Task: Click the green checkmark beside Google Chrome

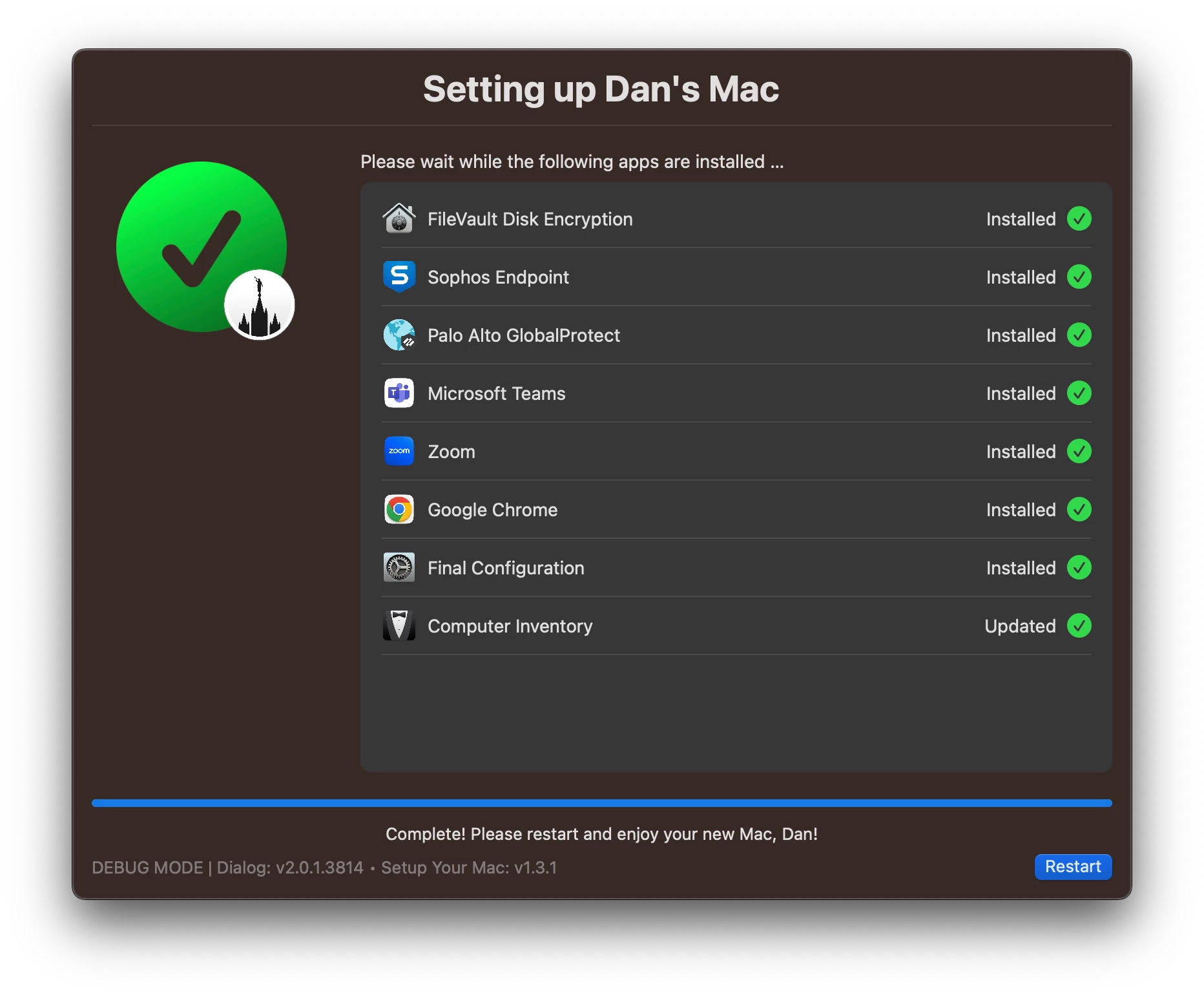Action: [x=1079, y=509]
